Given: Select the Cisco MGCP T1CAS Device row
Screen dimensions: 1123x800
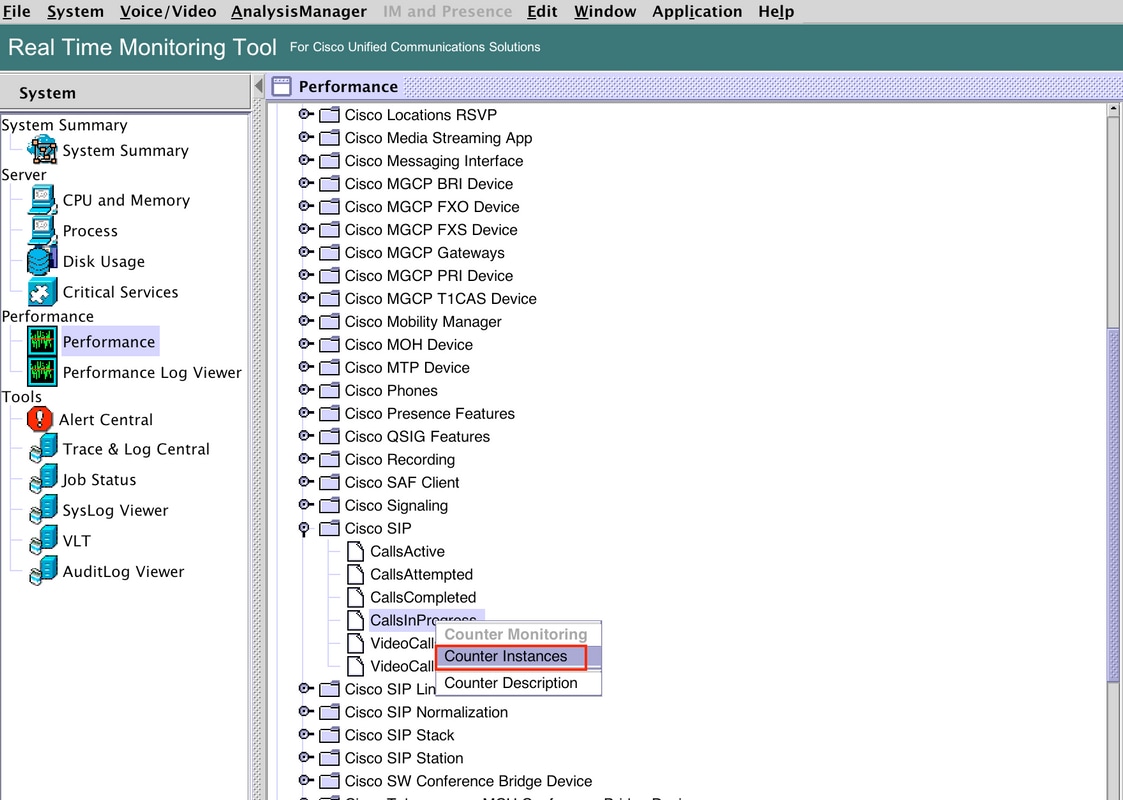Looking at the screenshot, I should [440, 298].
